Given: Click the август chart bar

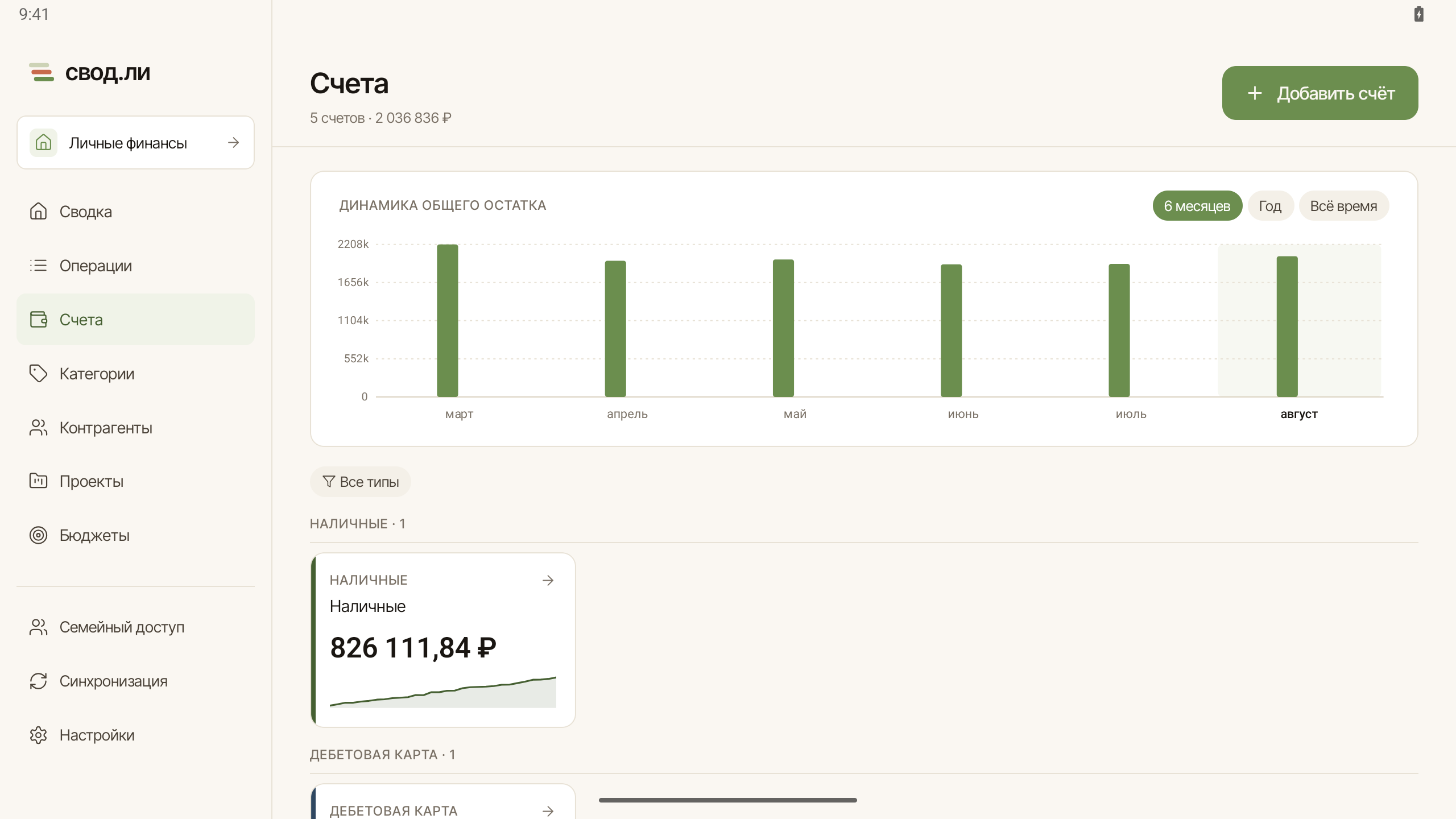Looking at the screenshot, I should click(x=1287, y=326).
